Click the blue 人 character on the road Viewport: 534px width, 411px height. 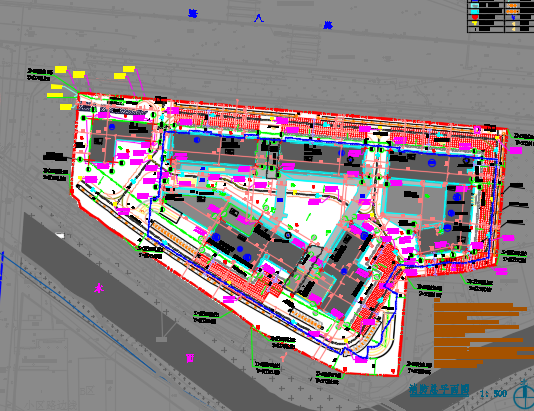pos(259,18)
